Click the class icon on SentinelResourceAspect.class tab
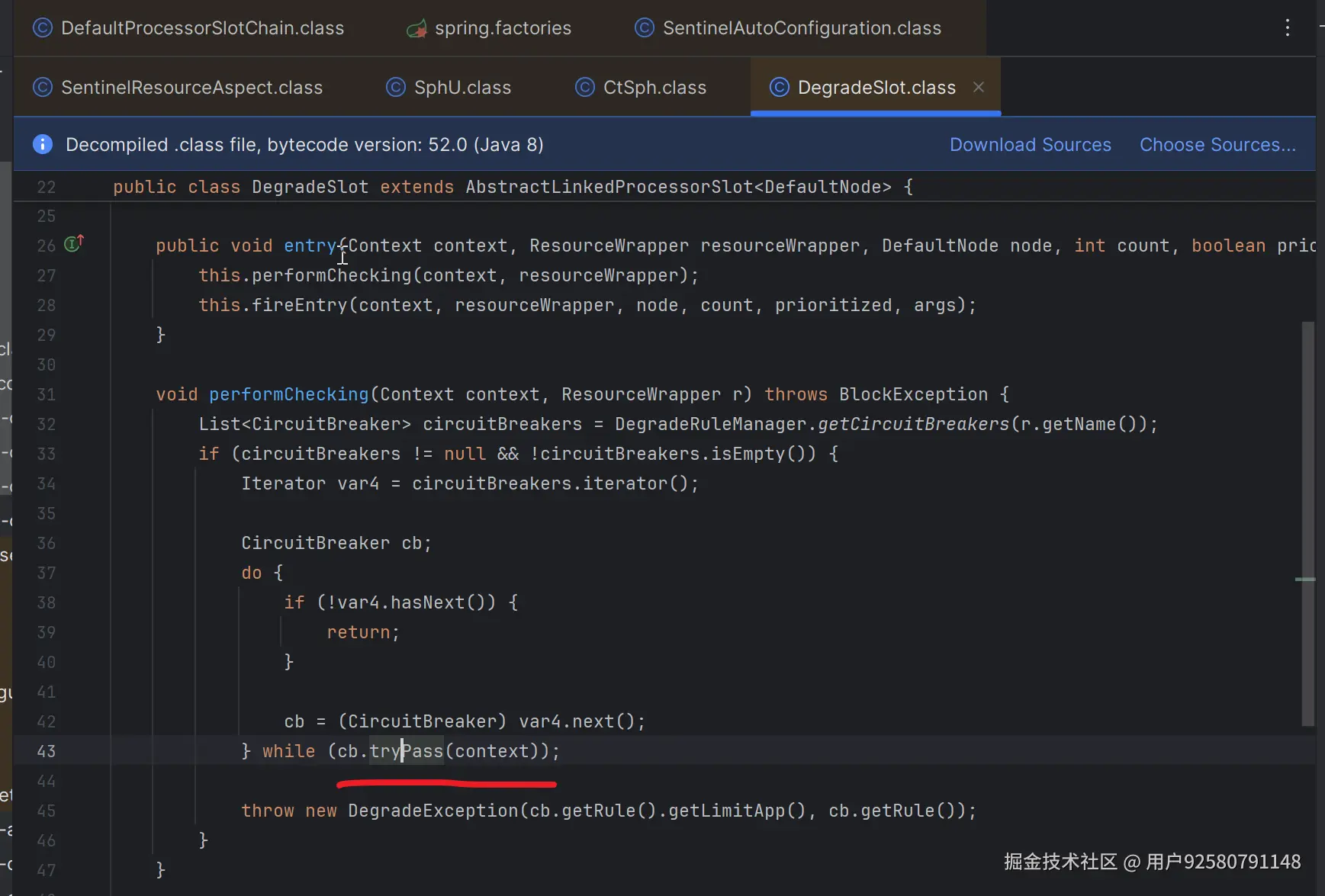This screenshot has height=896, width=1325. (x=43, y=88)
